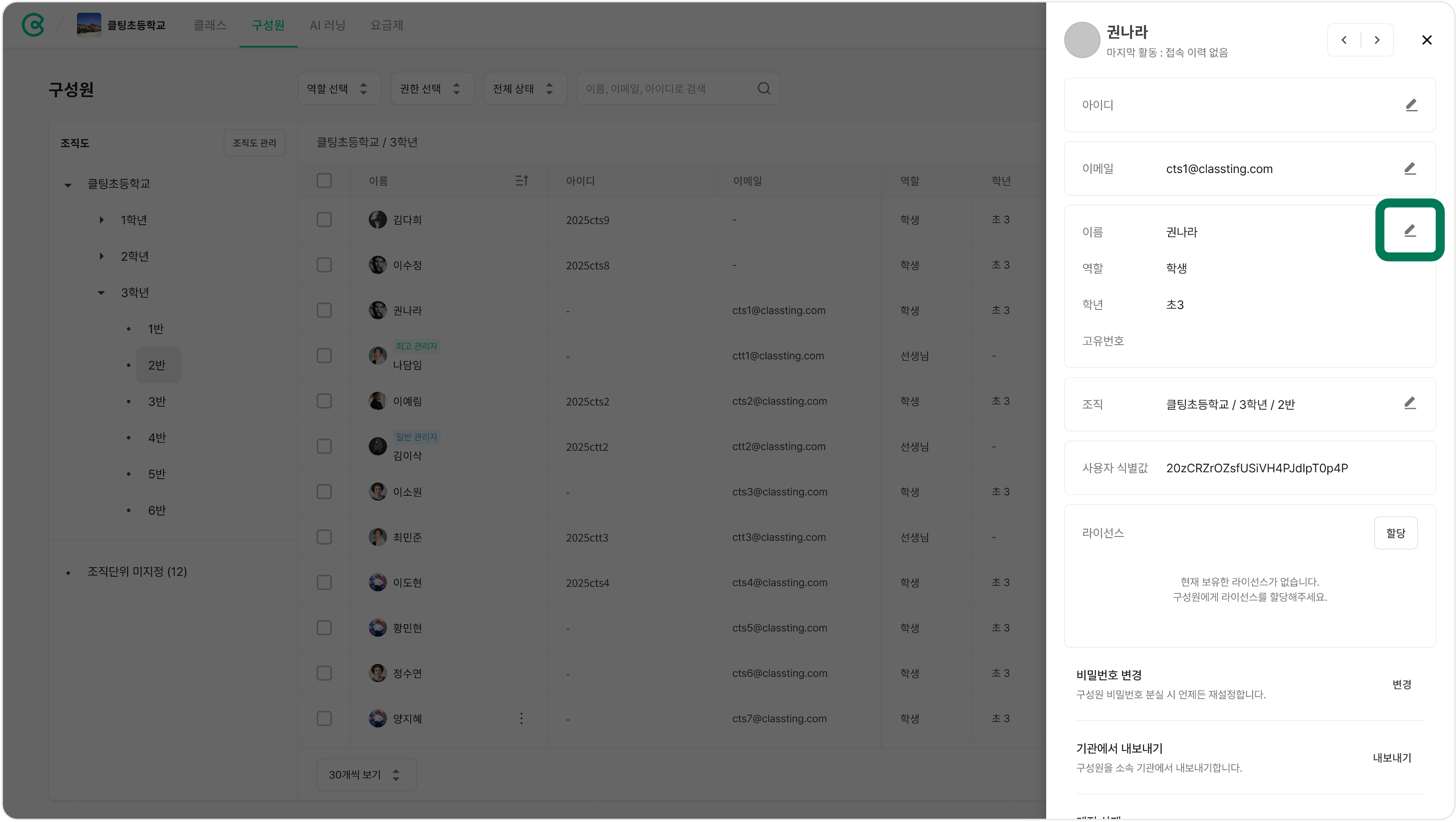
Task: Click the 내보내기 button
Action: (1392, 758)
